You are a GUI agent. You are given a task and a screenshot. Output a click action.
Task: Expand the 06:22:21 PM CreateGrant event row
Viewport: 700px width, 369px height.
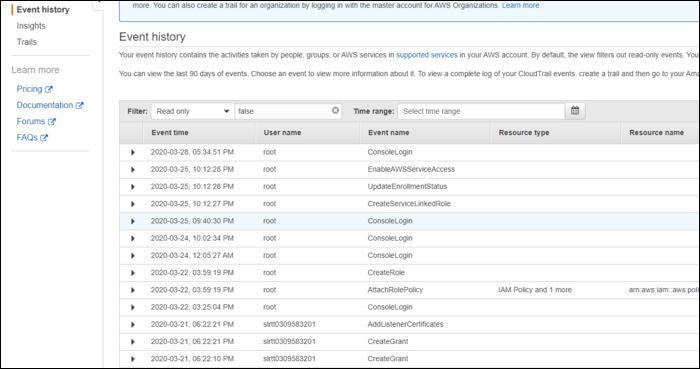[133, 342]
